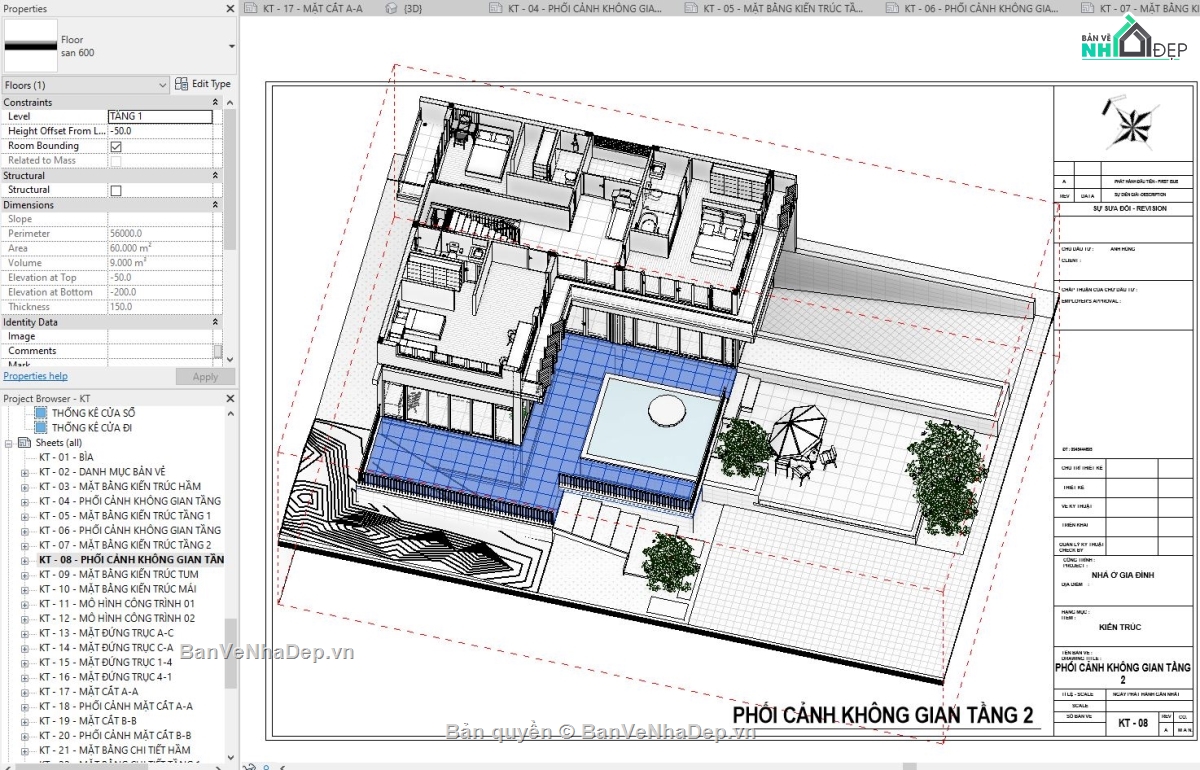1200x770 pixels.
Task: Select sheet KT - 05 - MẶT BẰNG KIẾN TRÚC TẦNG 1
Action: tap(125, 516)
